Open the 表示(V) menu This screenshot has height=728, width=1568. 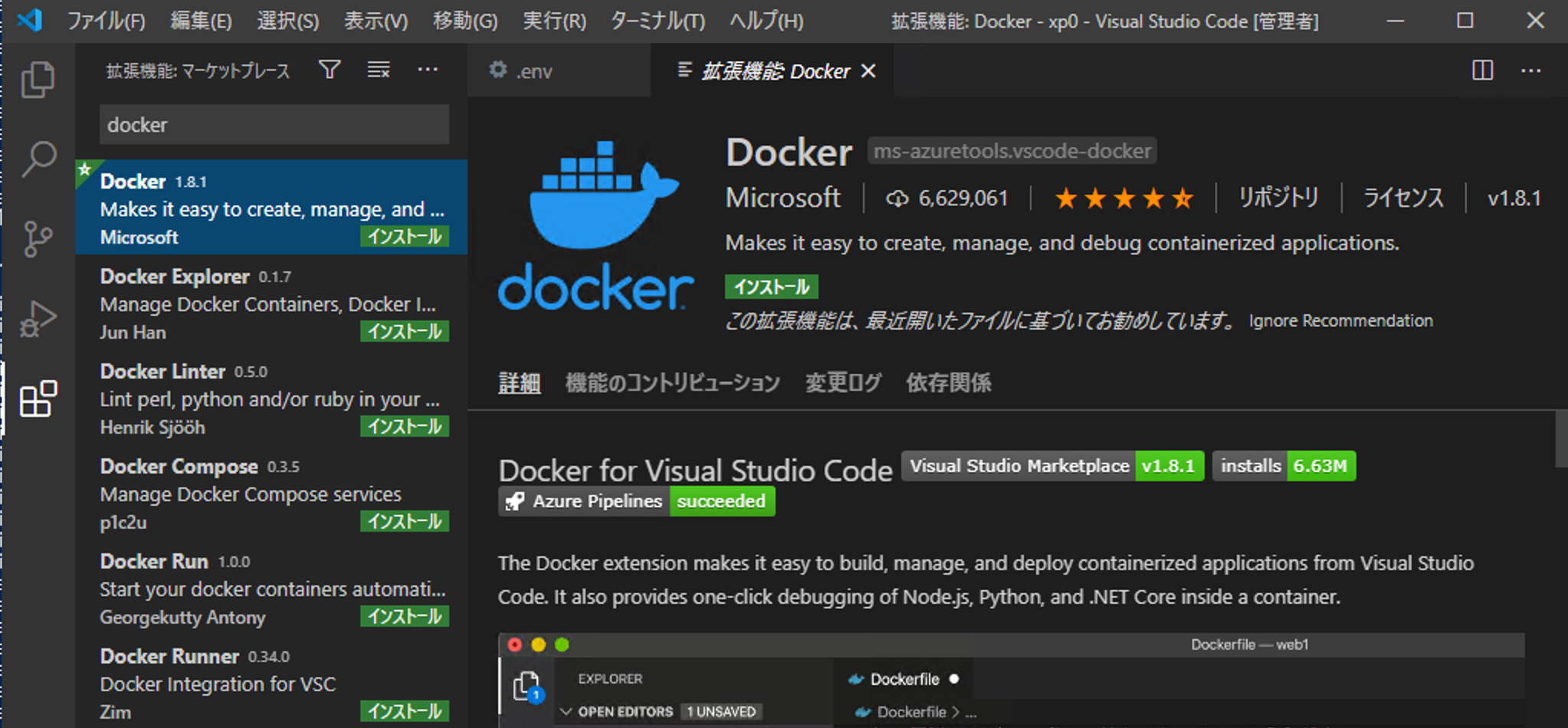click(x=376, y=21)
